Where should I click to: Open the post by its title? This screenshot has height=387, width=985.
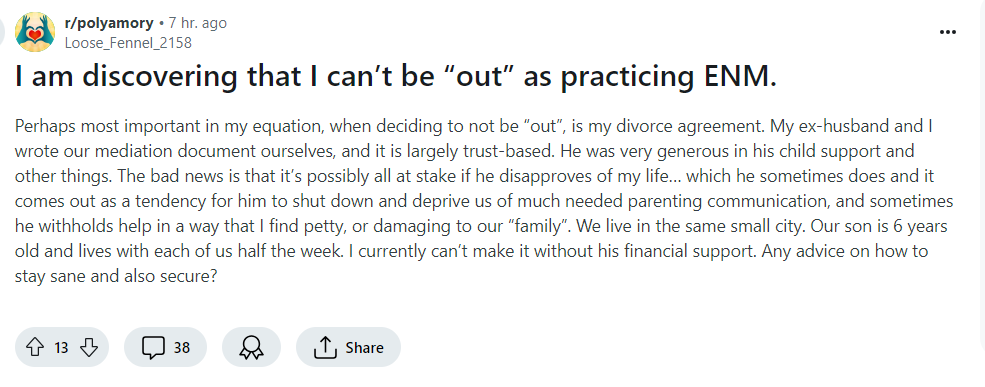pyautogui.click(x=396, y=77)
